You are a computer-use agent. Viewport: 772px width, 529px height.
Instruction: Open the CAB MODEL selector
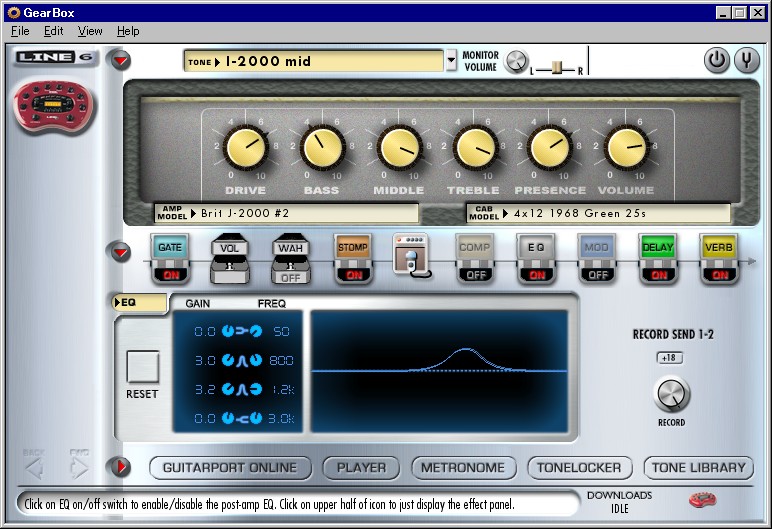pyautogui.click(x=598, y=213)
